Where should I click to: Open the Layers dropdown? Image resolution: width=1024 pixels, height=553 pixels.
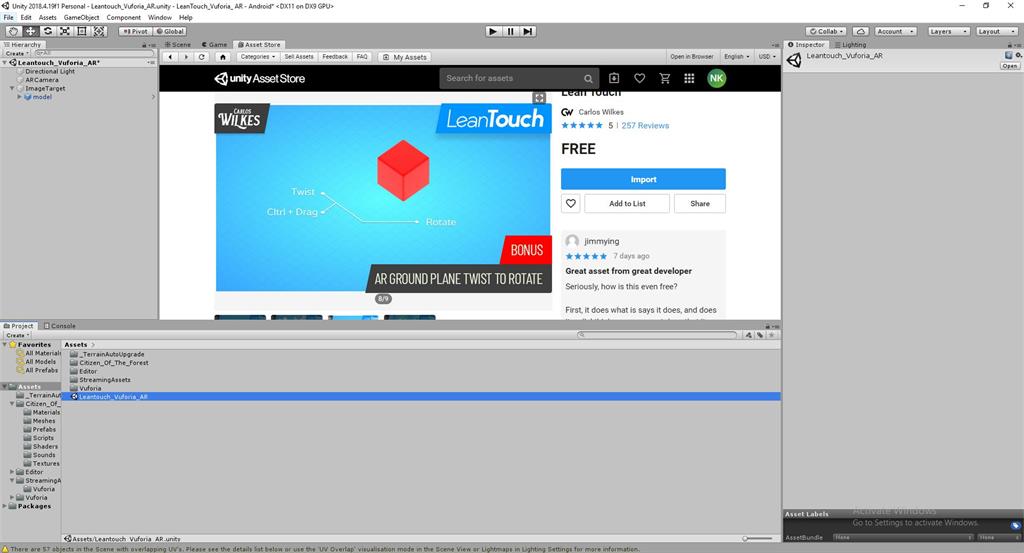(948, 31)
